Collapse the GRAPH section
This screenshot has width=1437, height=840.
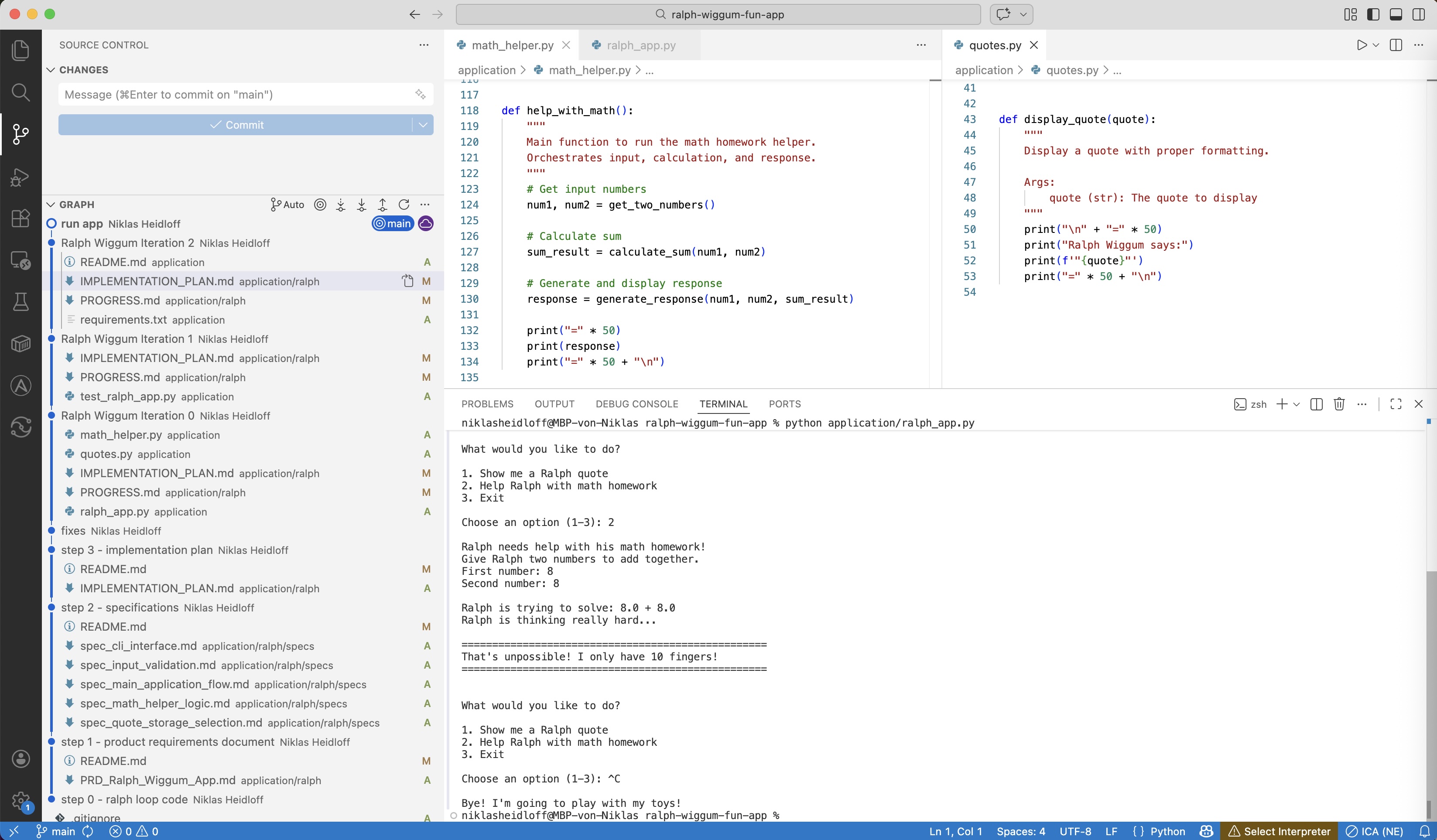pyautogui.click(x=51, y=205)
